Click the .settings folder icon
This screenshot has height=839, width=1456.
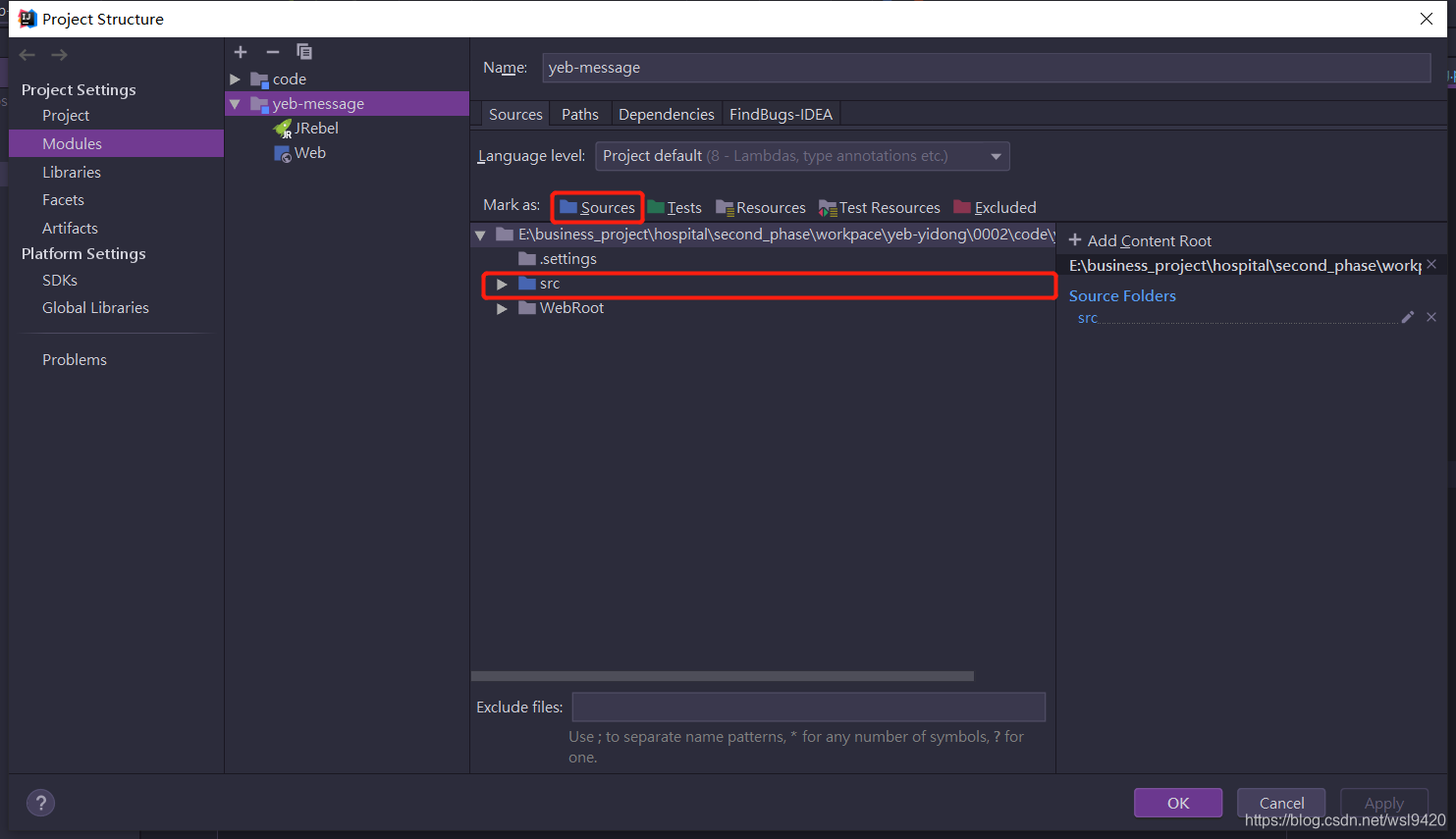527,259
